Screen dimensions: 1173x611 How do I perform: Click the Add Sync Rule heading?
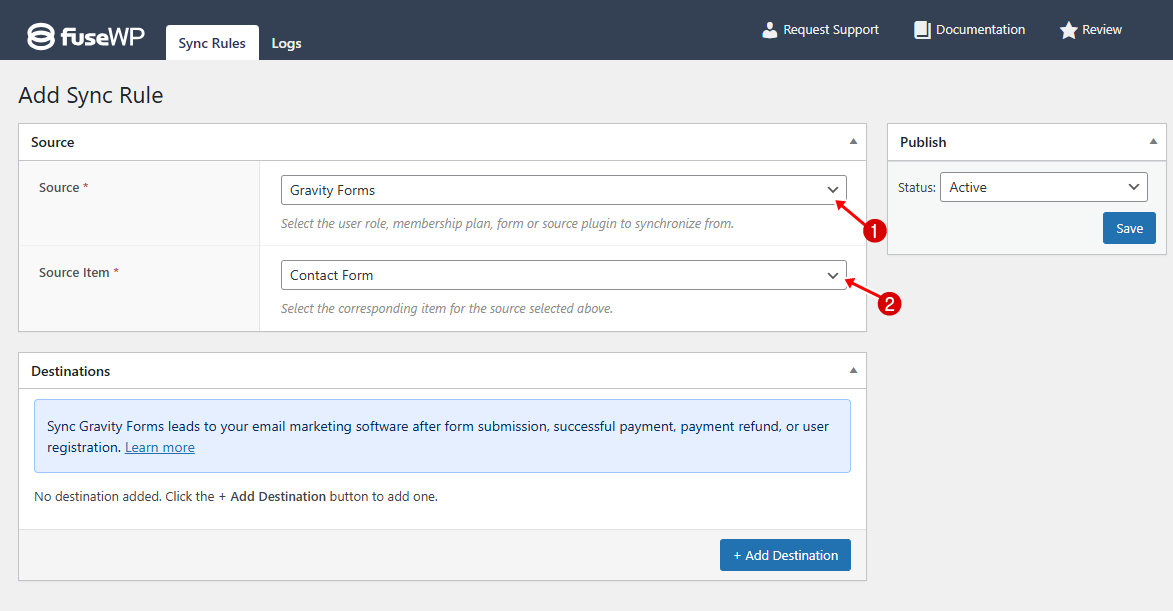[x=91, y=95]
